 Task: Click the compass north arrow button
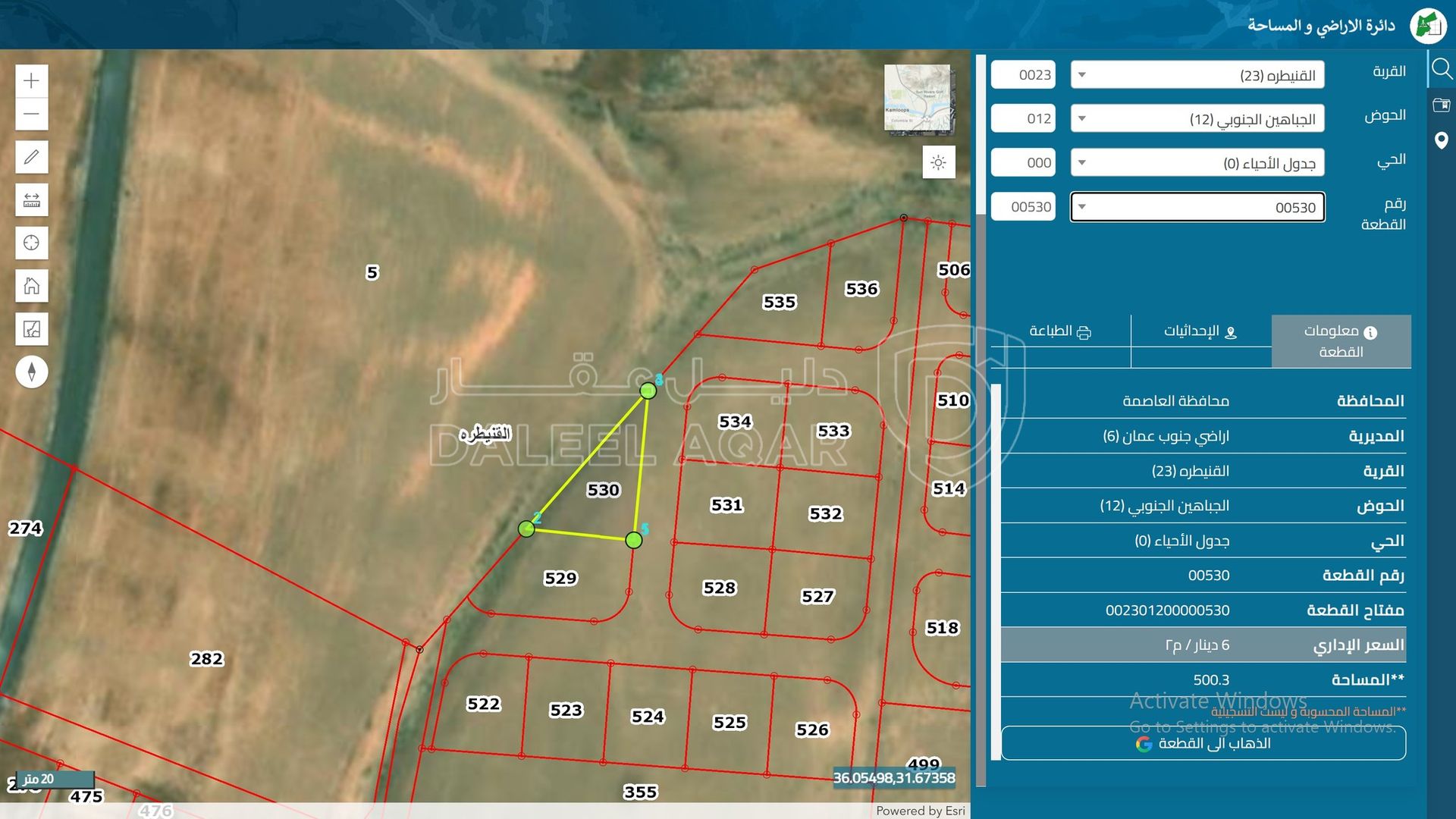coord(32,372)
